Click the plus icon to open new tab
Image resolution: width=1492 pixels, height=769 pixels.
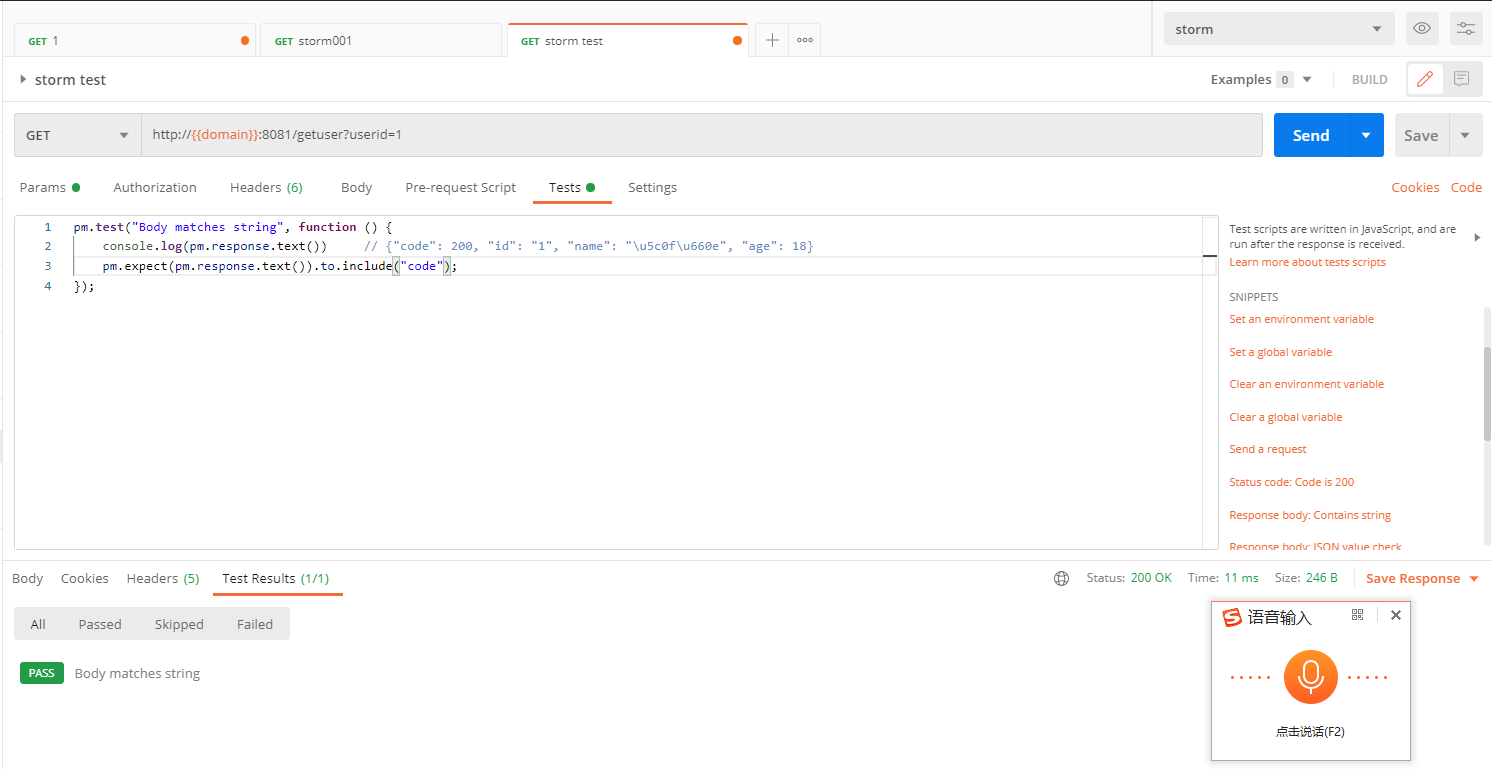(772, 40)
